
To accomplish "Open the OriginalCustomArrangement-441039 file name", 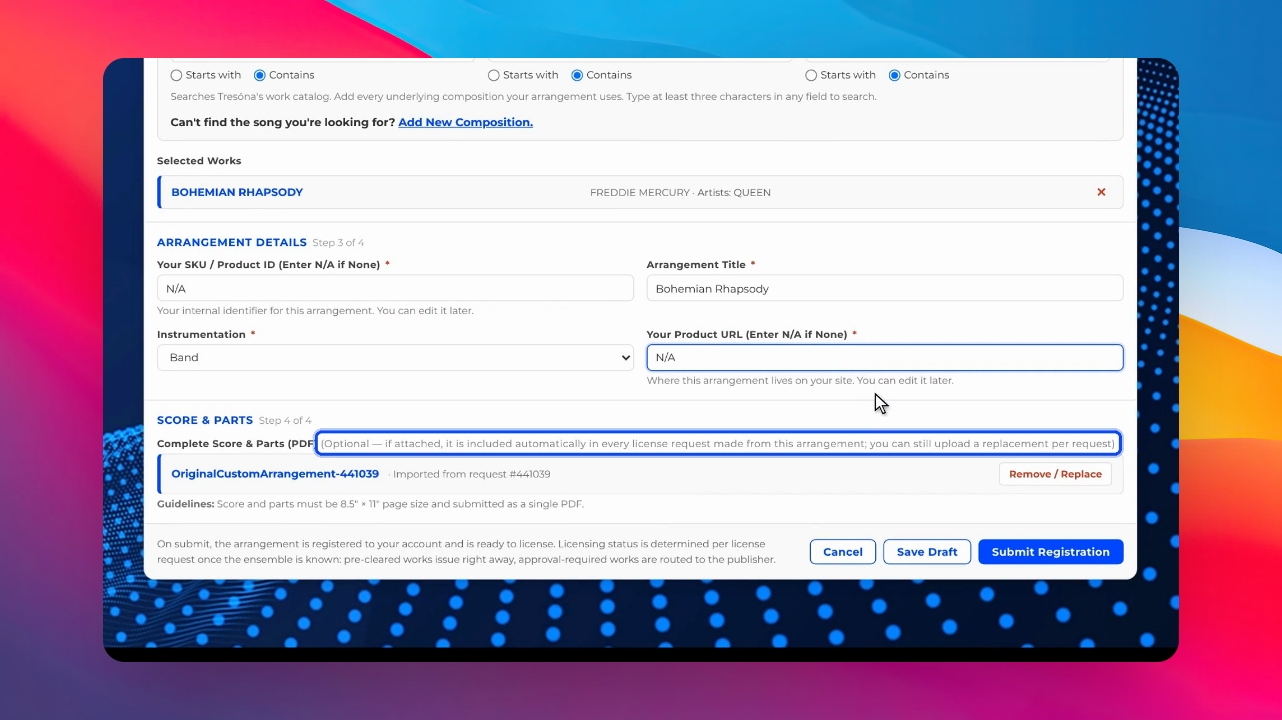I will click(x=275, y=474).
